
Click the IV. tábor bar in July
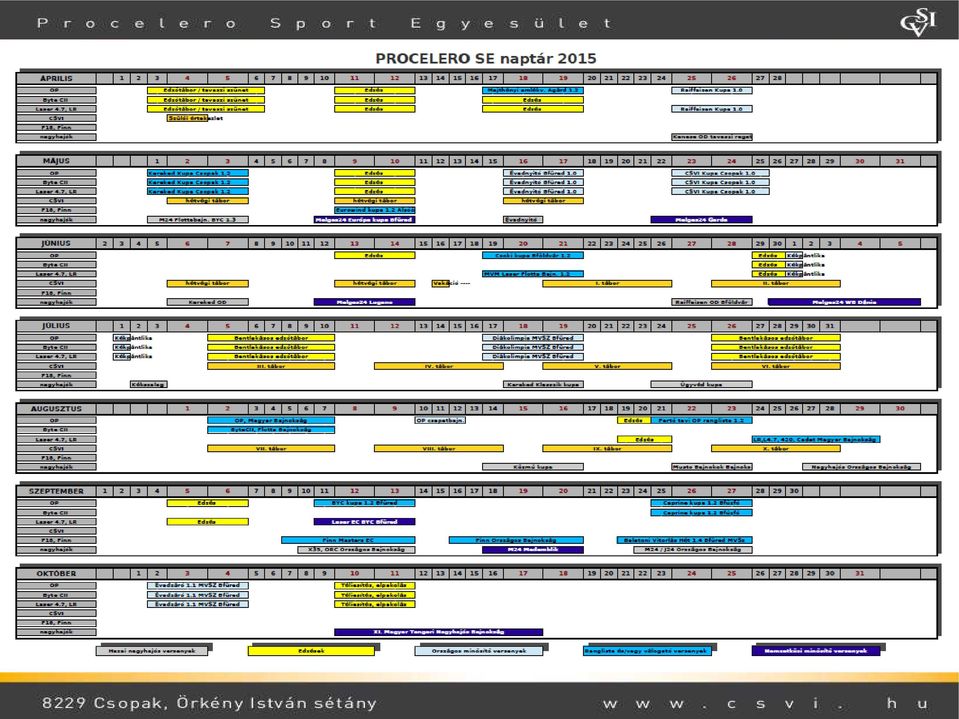(x=439, y=366)
